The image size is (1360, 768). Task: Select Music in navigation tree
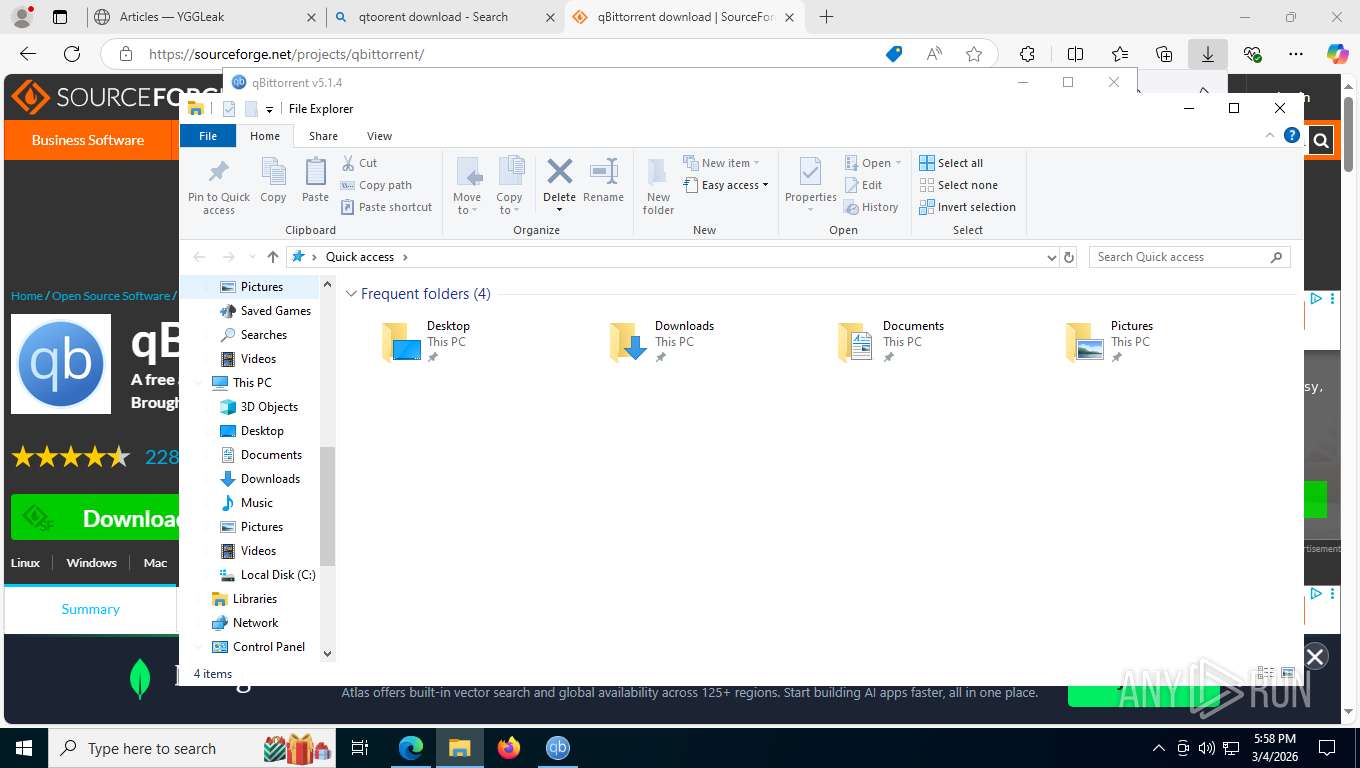[x=246, y=503]
